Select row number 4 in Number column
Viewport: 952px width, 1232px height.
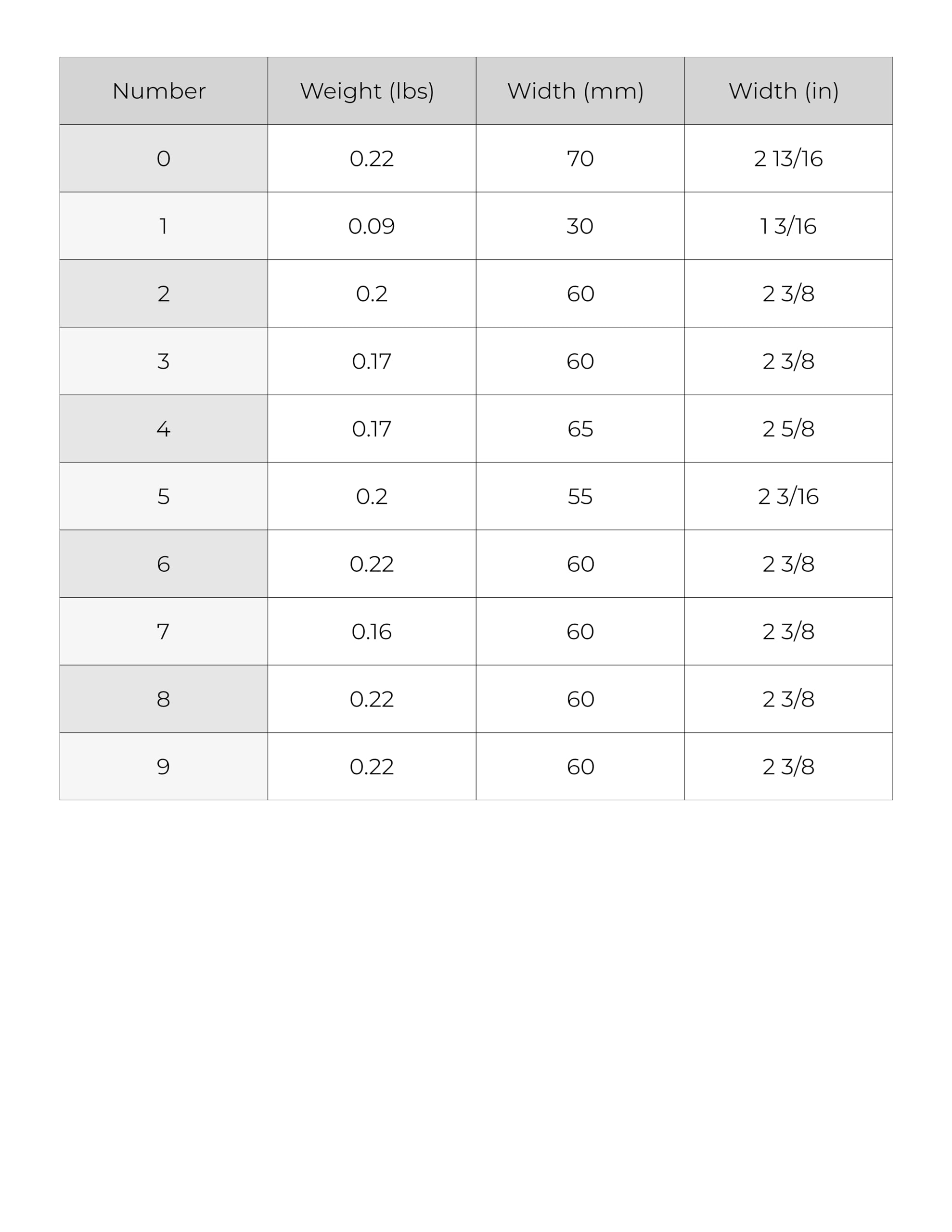pyautogui.click(x=163, y=429)
